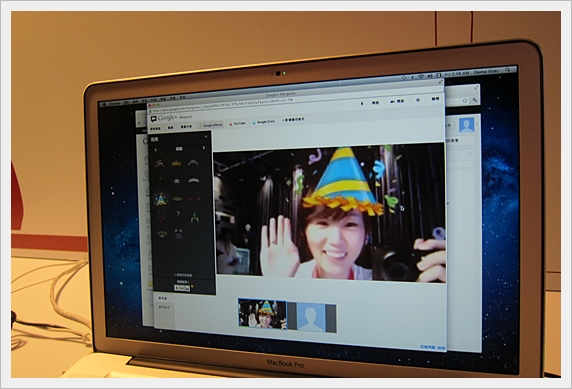Mute the microphone in Hangouts toolbar
The height and width of the screenshot is (389, 572).
[362, 104]
